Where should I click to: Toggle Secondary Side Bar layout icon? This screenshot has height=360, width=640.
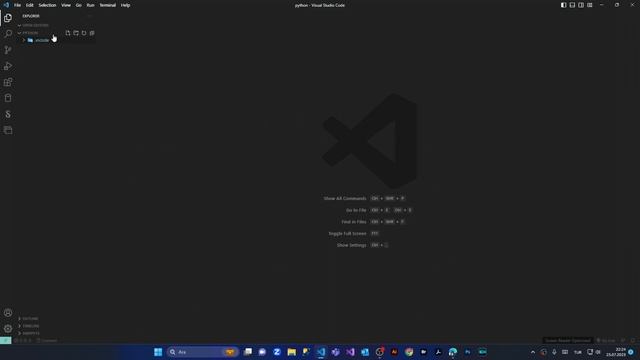click(581, 5)
